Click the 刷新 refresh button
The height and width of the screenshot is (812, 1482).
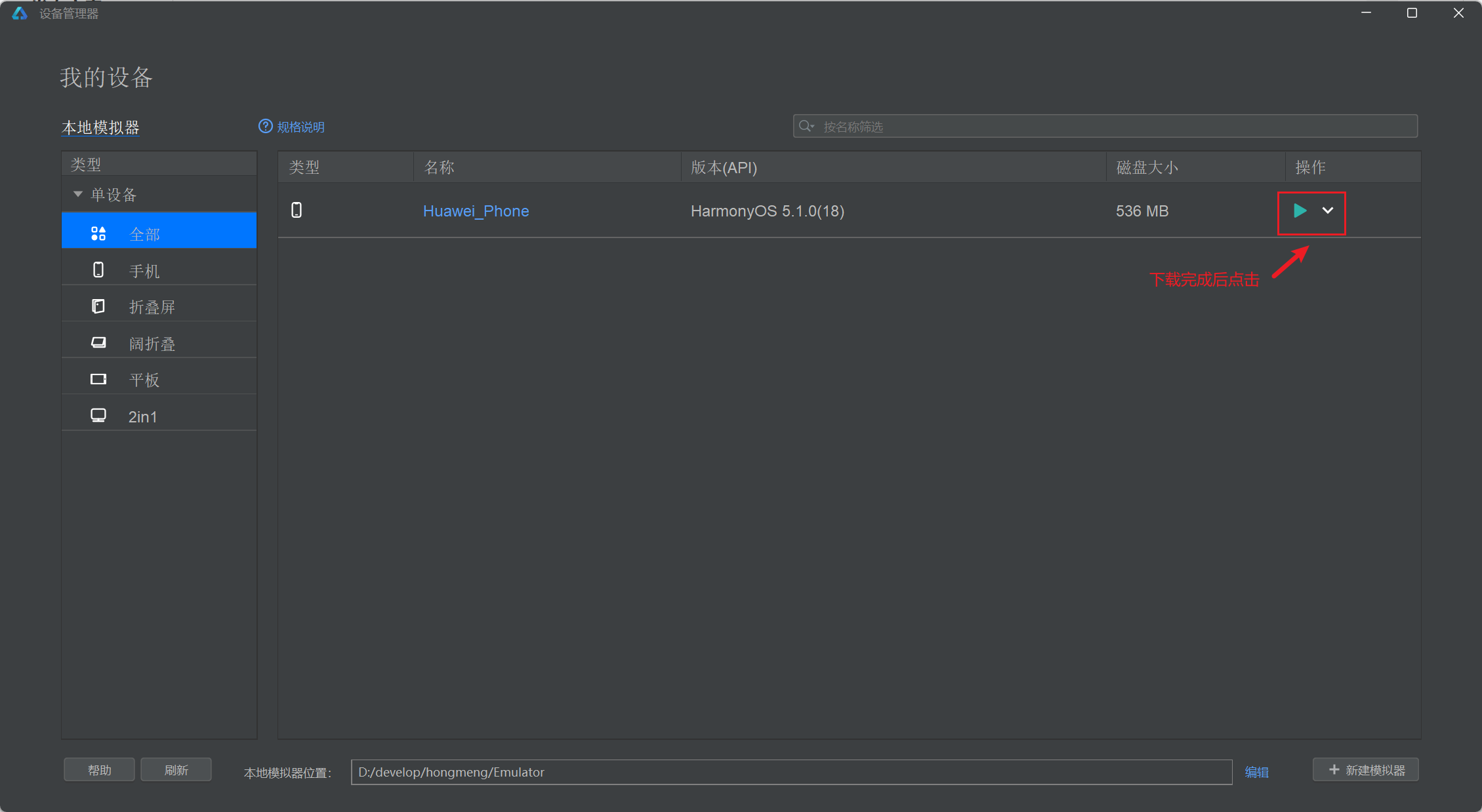click(x=176, y=770)
